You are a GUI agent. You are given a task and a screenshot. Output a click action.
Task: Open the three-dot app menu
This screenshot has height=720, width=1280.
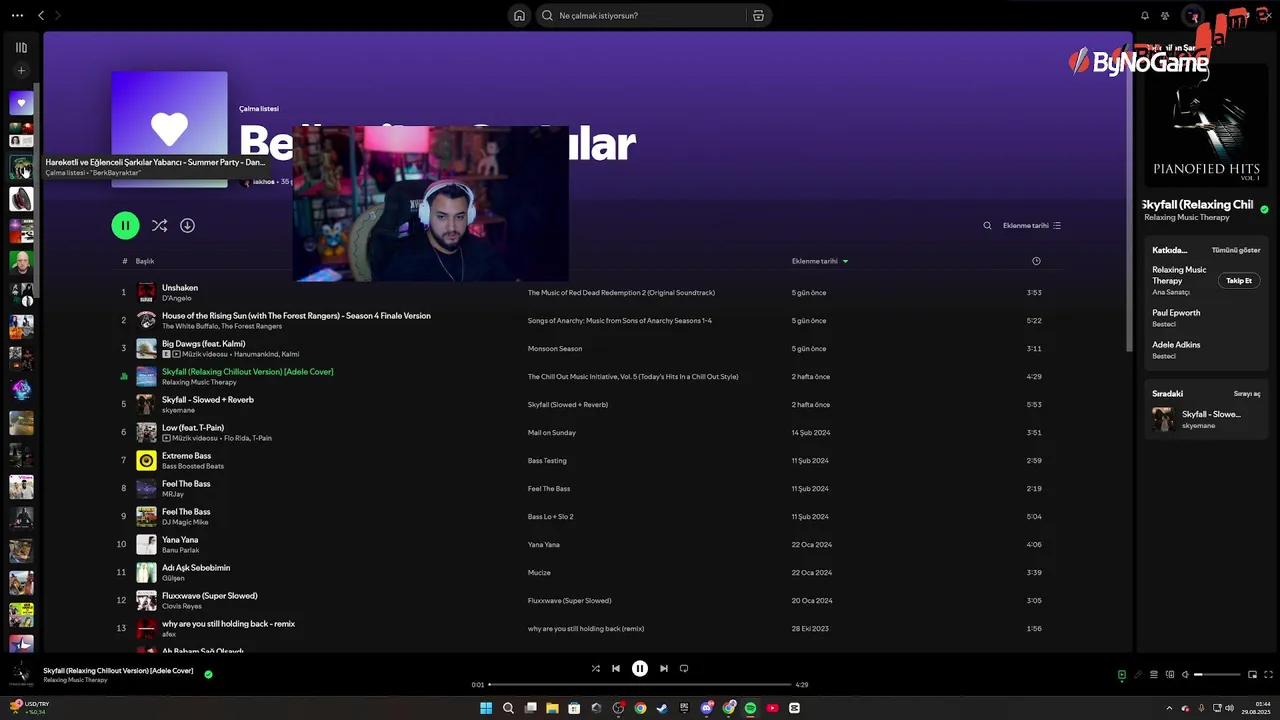pyautogui.click(x=17, y=15)
